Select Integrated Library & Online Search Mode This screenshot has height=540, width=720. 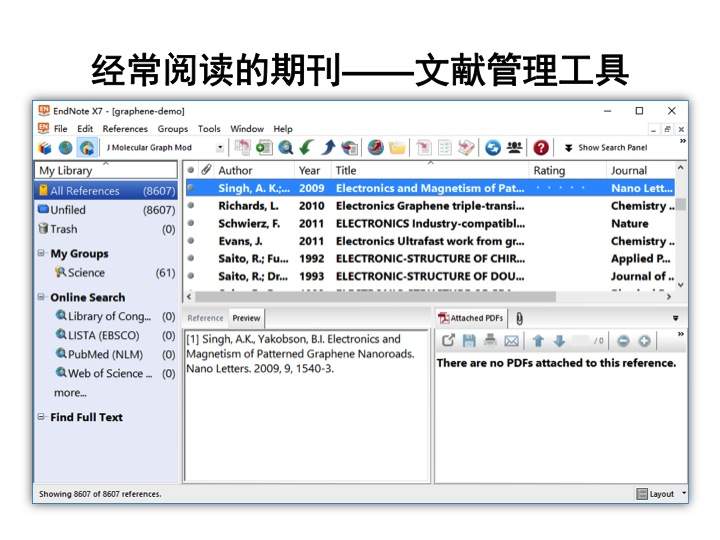click(x=87, y=148)
